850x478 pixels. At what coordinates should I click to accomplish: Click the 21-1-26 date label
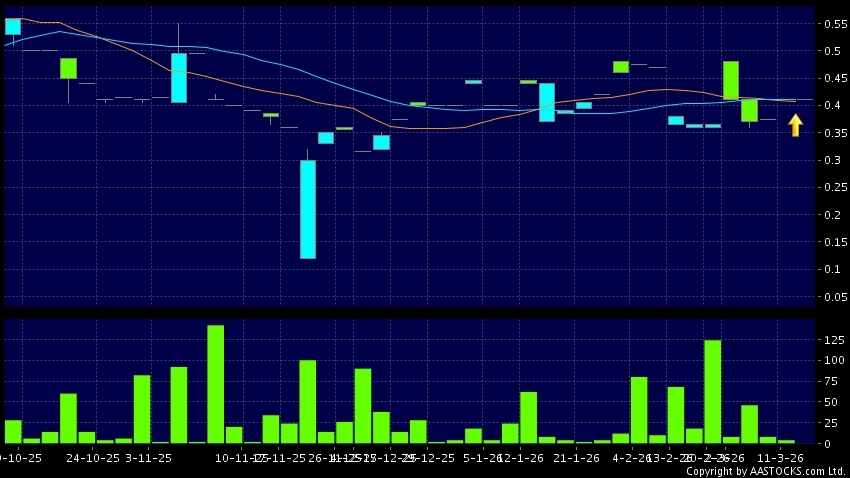pos(579,457)
